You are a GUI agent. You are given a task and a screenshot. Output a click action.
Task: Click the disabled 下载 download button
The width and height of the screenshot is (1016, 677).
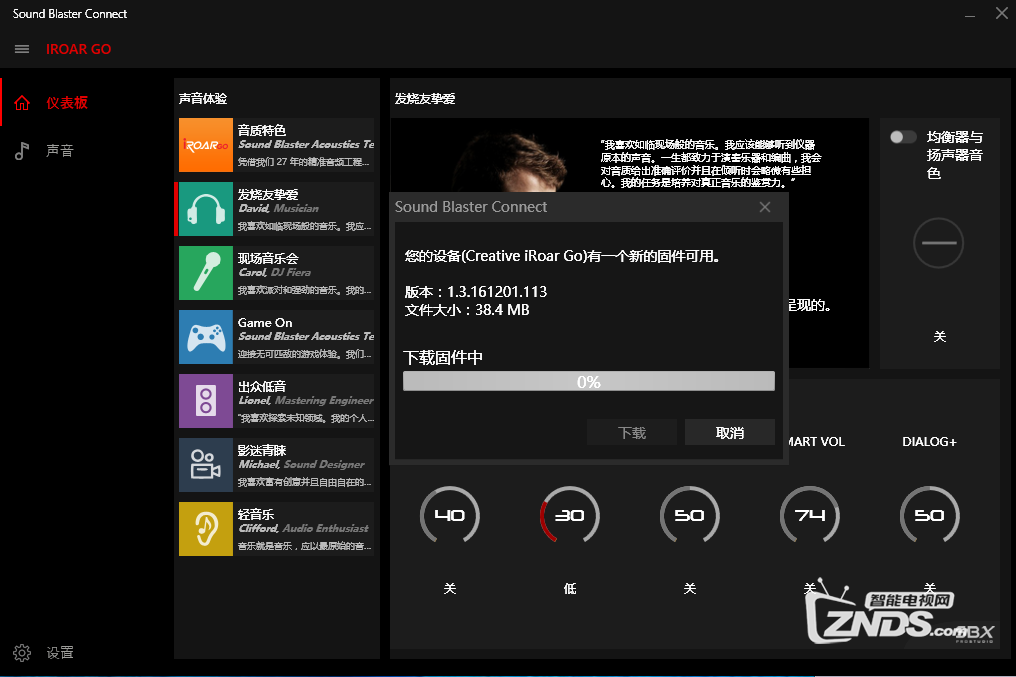click(x=632, y=432)
